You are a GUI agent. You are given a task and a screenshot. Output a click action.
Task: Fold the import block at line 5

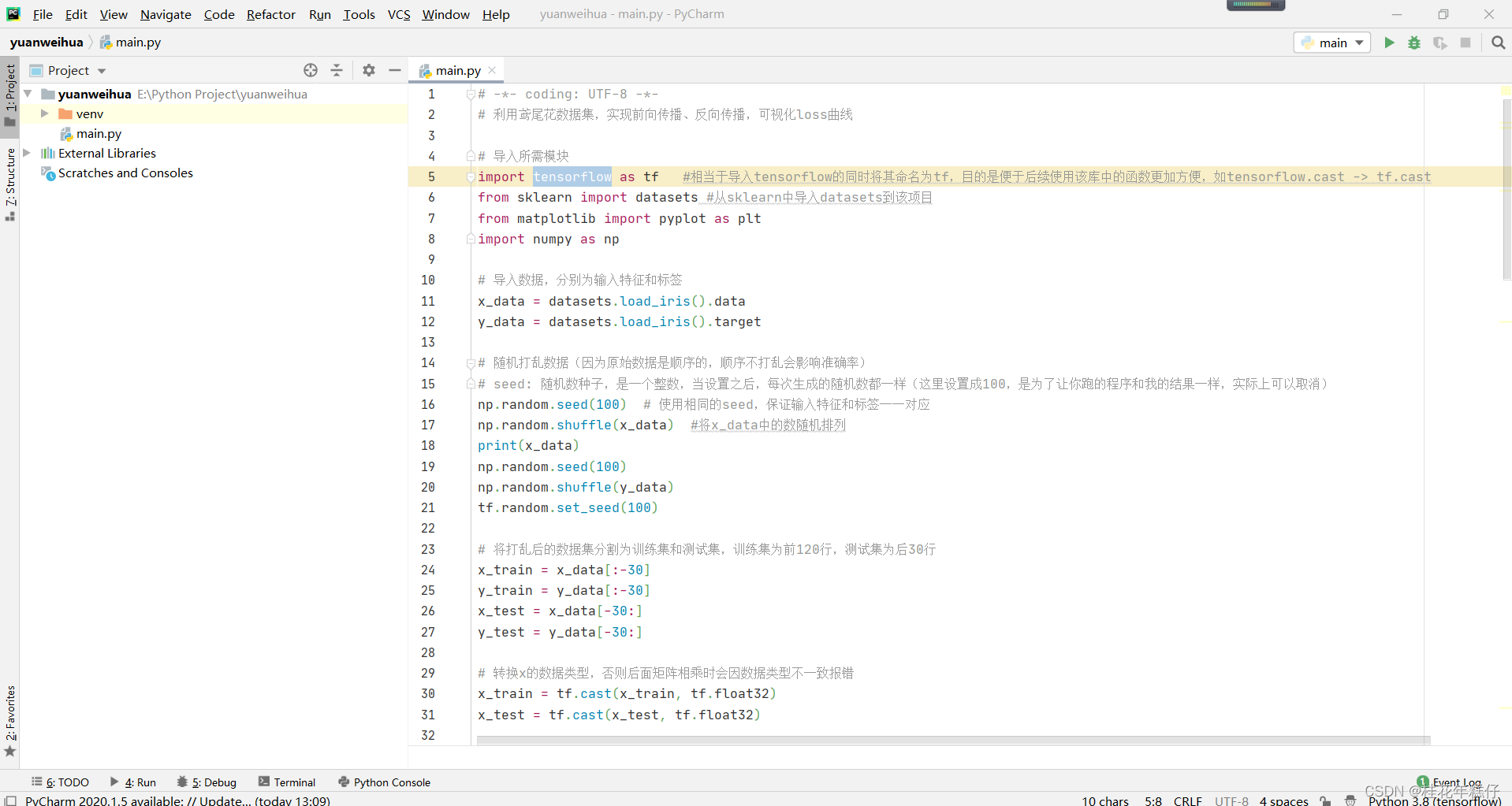[x=471, y=177]
